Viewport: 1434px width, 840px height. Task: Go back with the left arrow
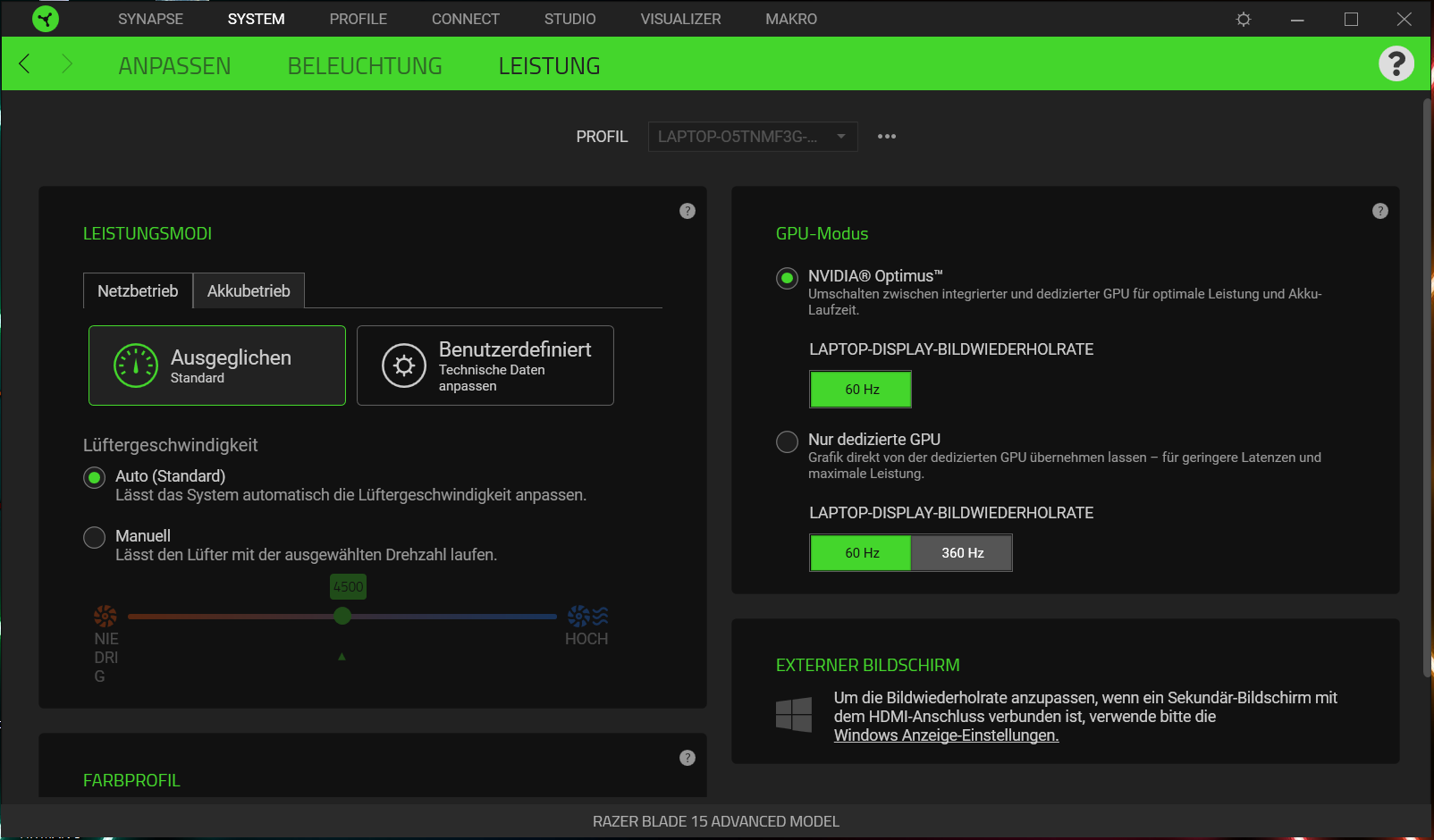click(x=25, y=63)
